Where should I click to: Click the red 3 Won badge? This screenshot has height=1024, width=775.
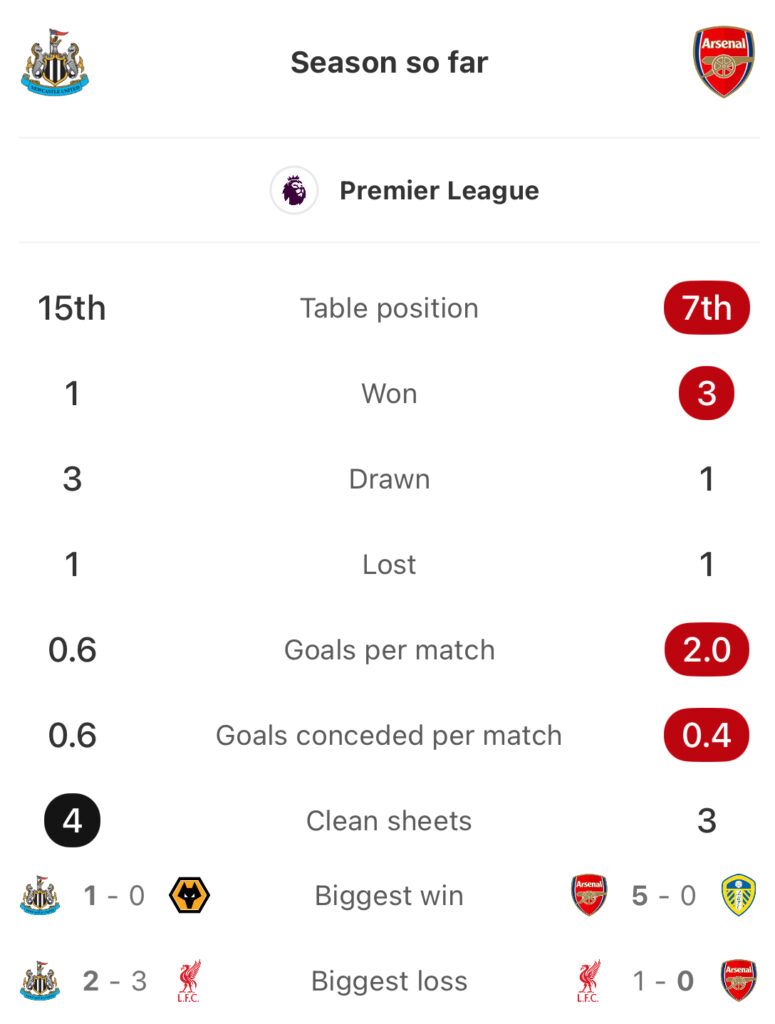(706, 393)
